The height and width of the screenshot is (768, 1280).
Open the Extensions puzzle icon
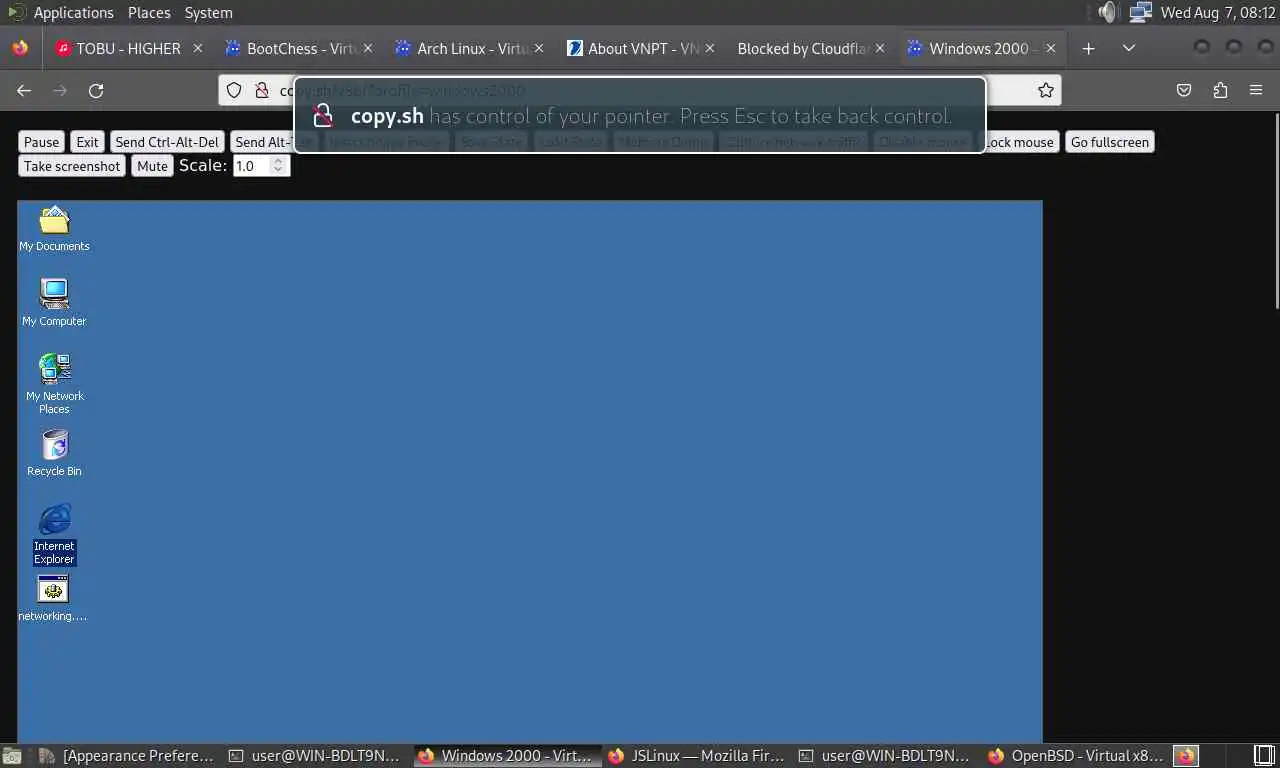tap(1220, 90)
